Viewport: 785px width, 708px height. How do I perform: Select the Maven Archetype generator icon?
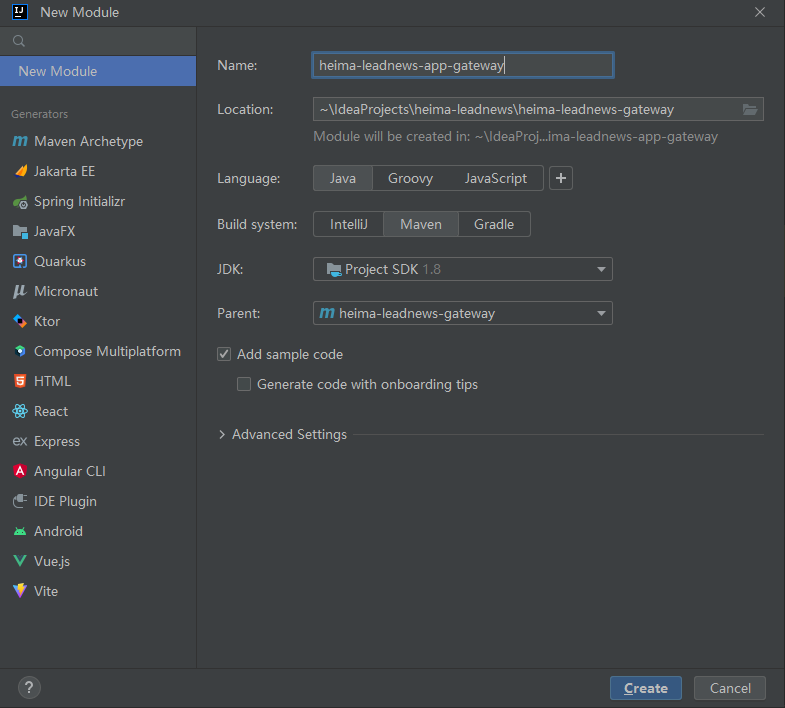(20, 141)
